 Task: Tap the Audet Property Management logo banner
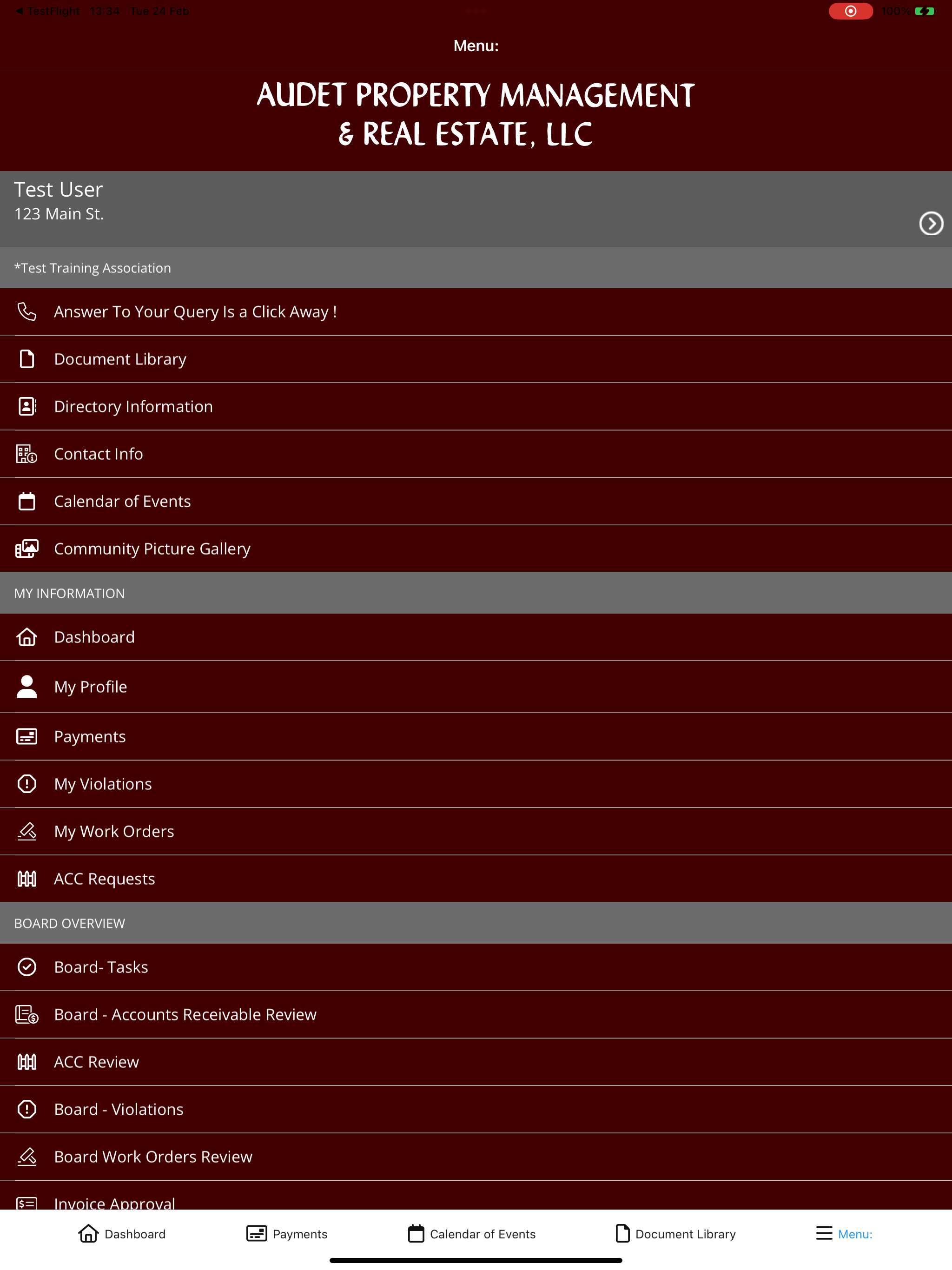point(476,114)
